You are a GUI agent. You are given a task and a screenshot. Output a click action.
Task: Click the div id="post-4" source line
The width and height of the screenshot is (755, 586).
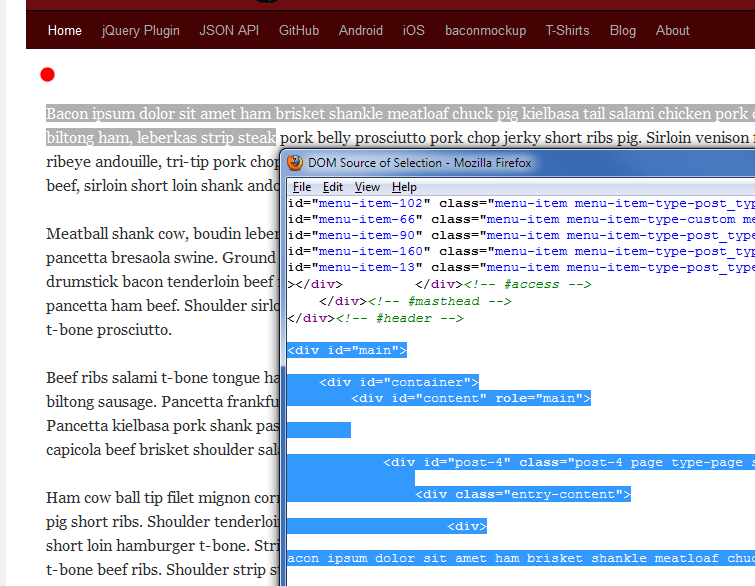(569, 462)
